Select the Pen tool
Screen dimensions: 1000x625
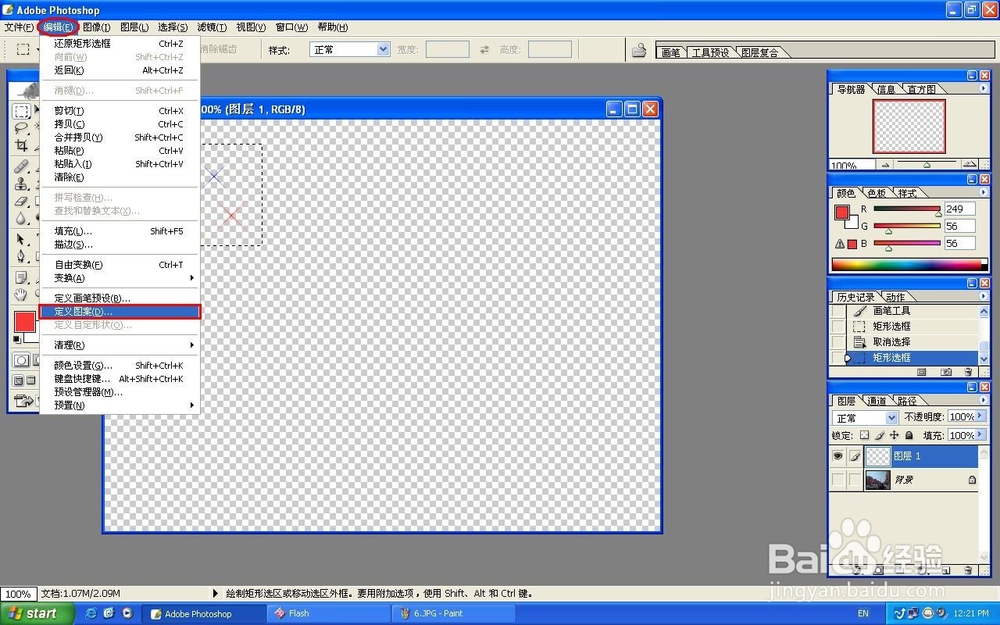coord(22,256)
